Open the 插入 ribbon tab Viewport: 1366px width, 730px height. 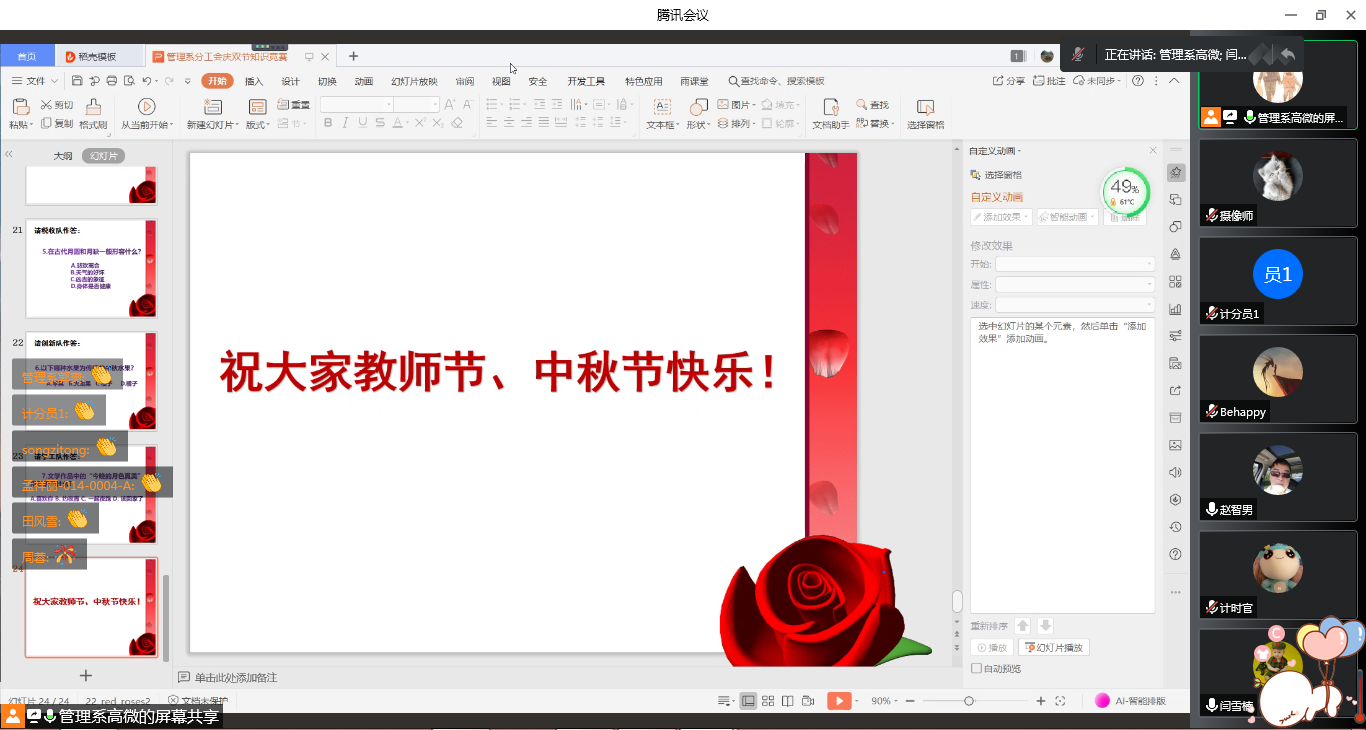pyautogui.click(x=254, y=81)
